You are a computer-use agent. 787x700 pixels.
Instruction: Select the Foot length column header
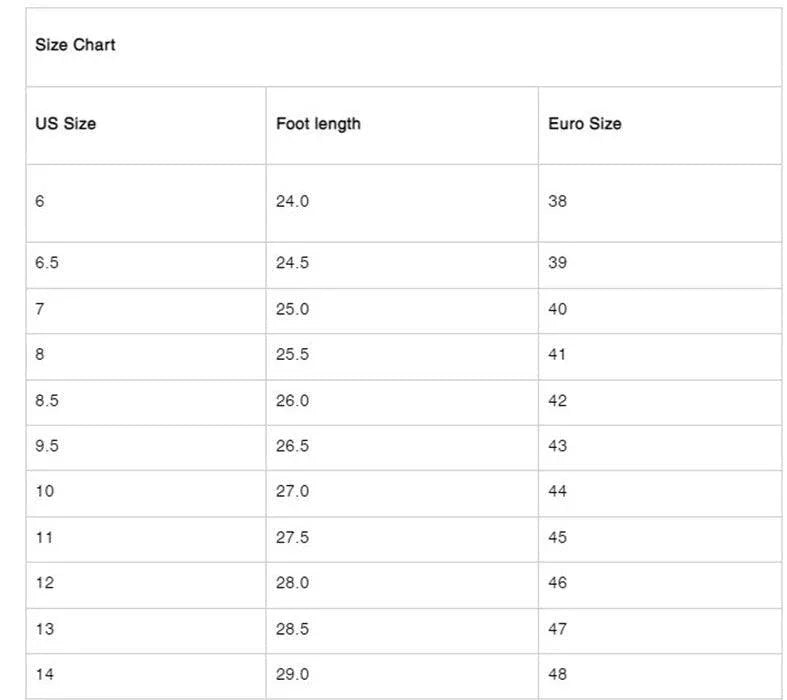318,124
